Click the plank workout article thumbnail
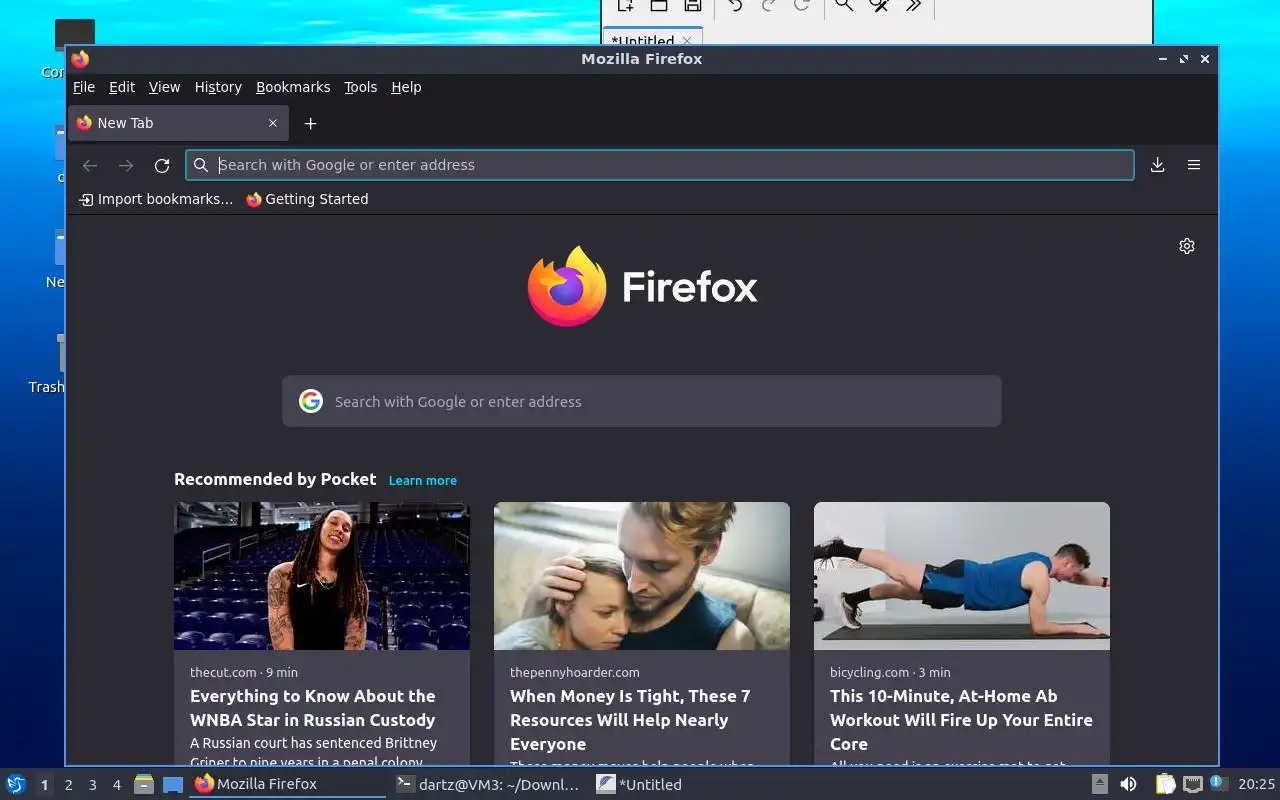This screenshot has width=1280, height=800. [x=962, y=576]
